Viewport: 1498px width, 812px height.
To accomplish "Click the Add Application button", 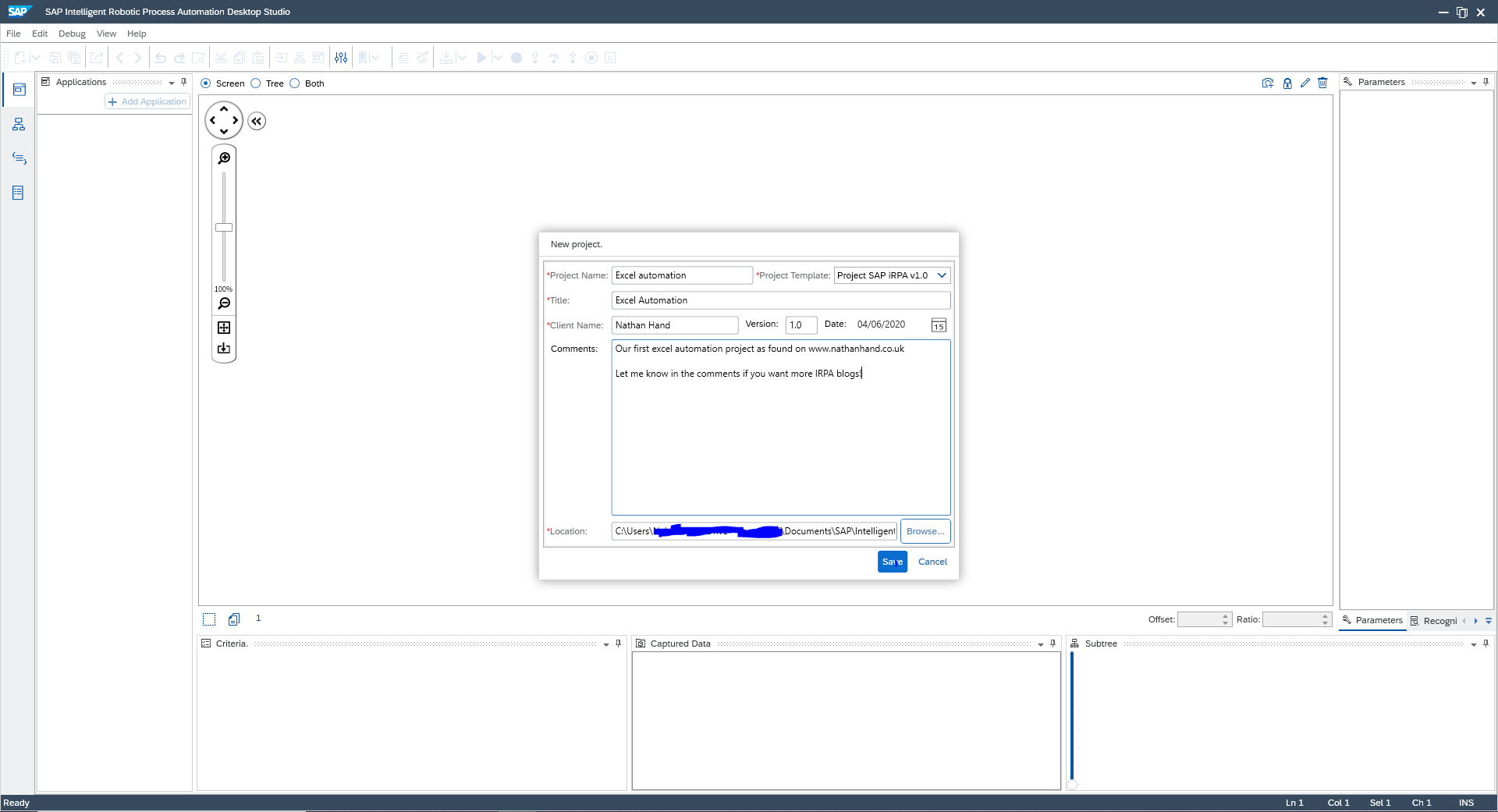I will [x=147, y=101].
